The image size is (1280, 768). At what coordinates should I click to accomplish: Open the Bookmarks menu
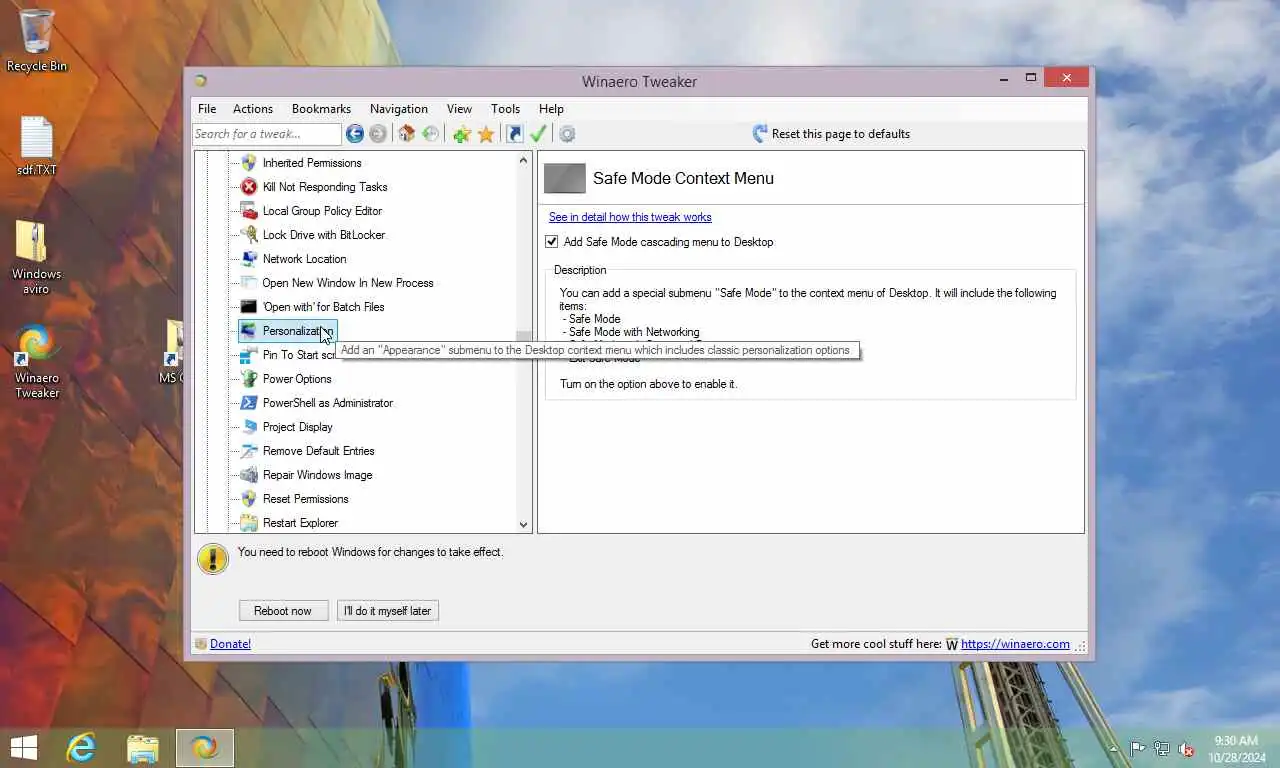pyautogui.click(x=321, y=109)
